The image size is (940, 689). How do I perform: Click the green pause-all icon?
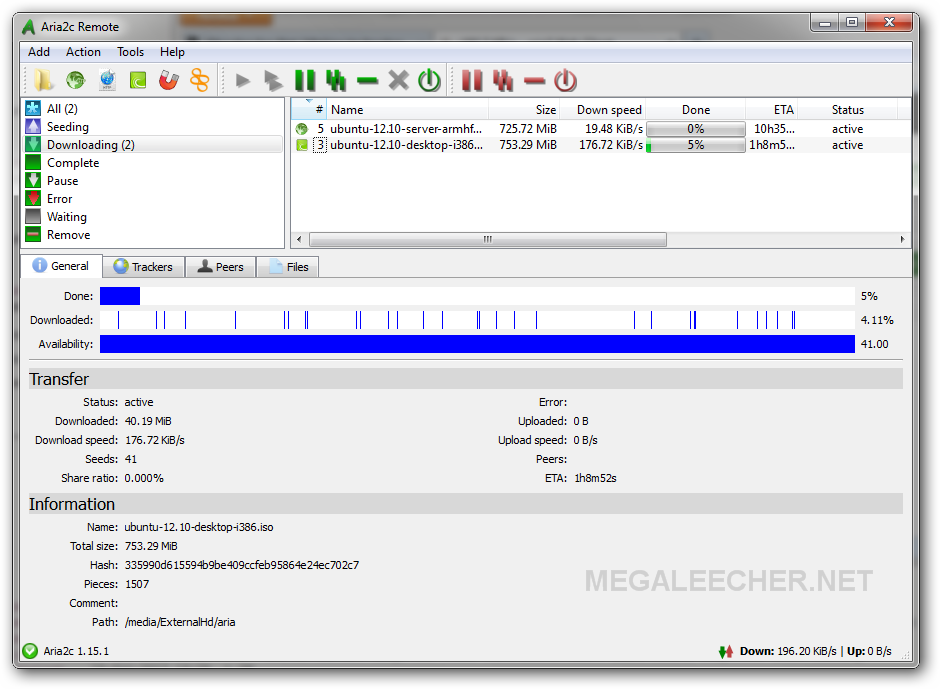[x=336, y=80]
